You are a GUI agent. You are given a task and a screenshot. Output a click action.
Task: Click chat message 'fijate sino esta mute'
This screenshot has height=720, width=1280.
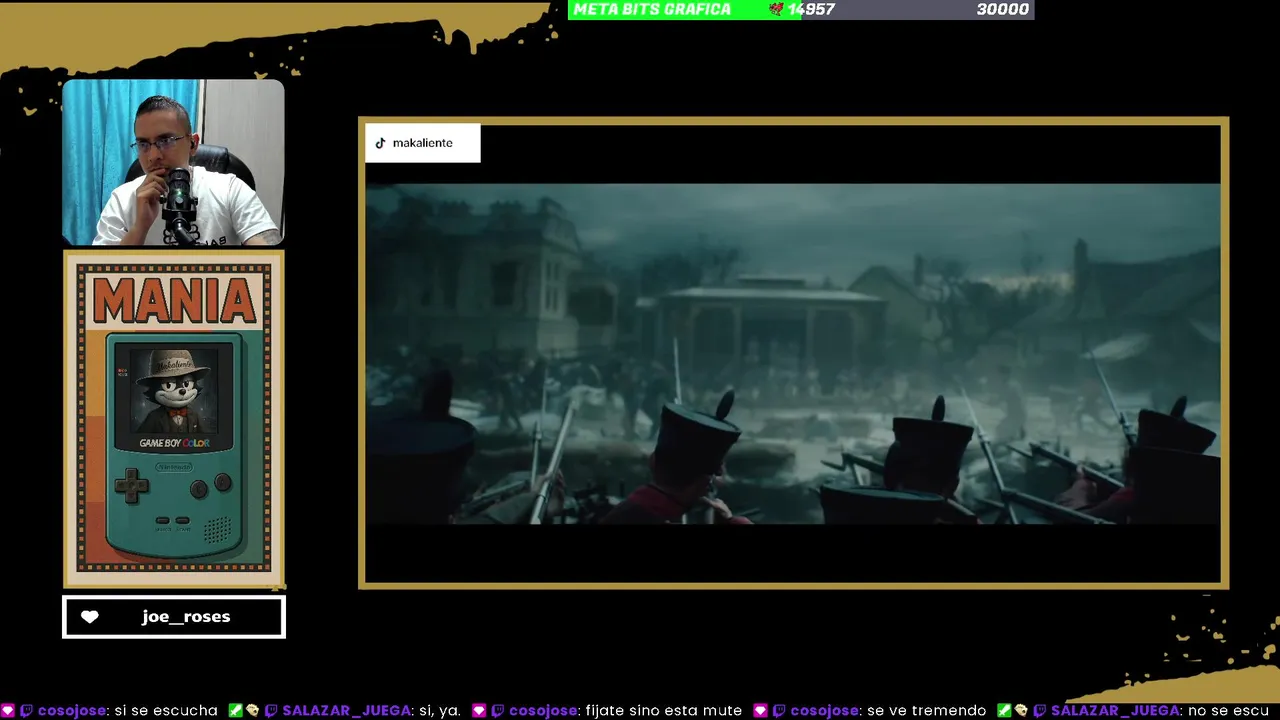pyautogui.click(x=664, y=710)
